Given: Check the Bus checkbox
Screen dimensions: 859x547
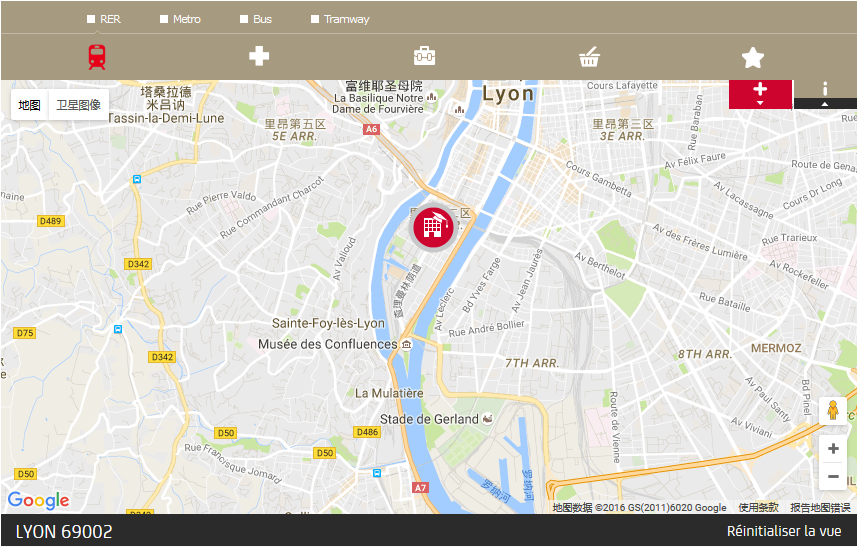Looking at the screenshot, I should pos(244,19).
